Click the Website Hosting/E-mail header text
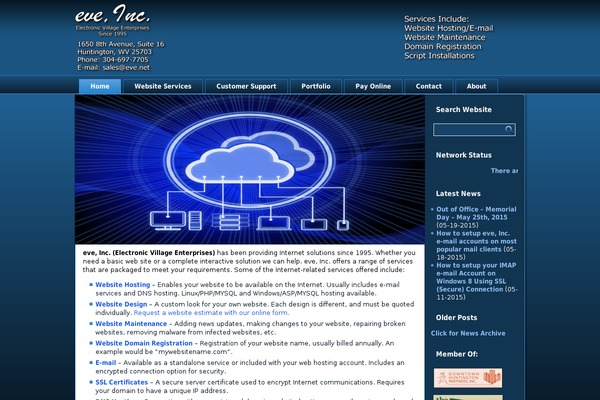600x400 pixels. 448,28
